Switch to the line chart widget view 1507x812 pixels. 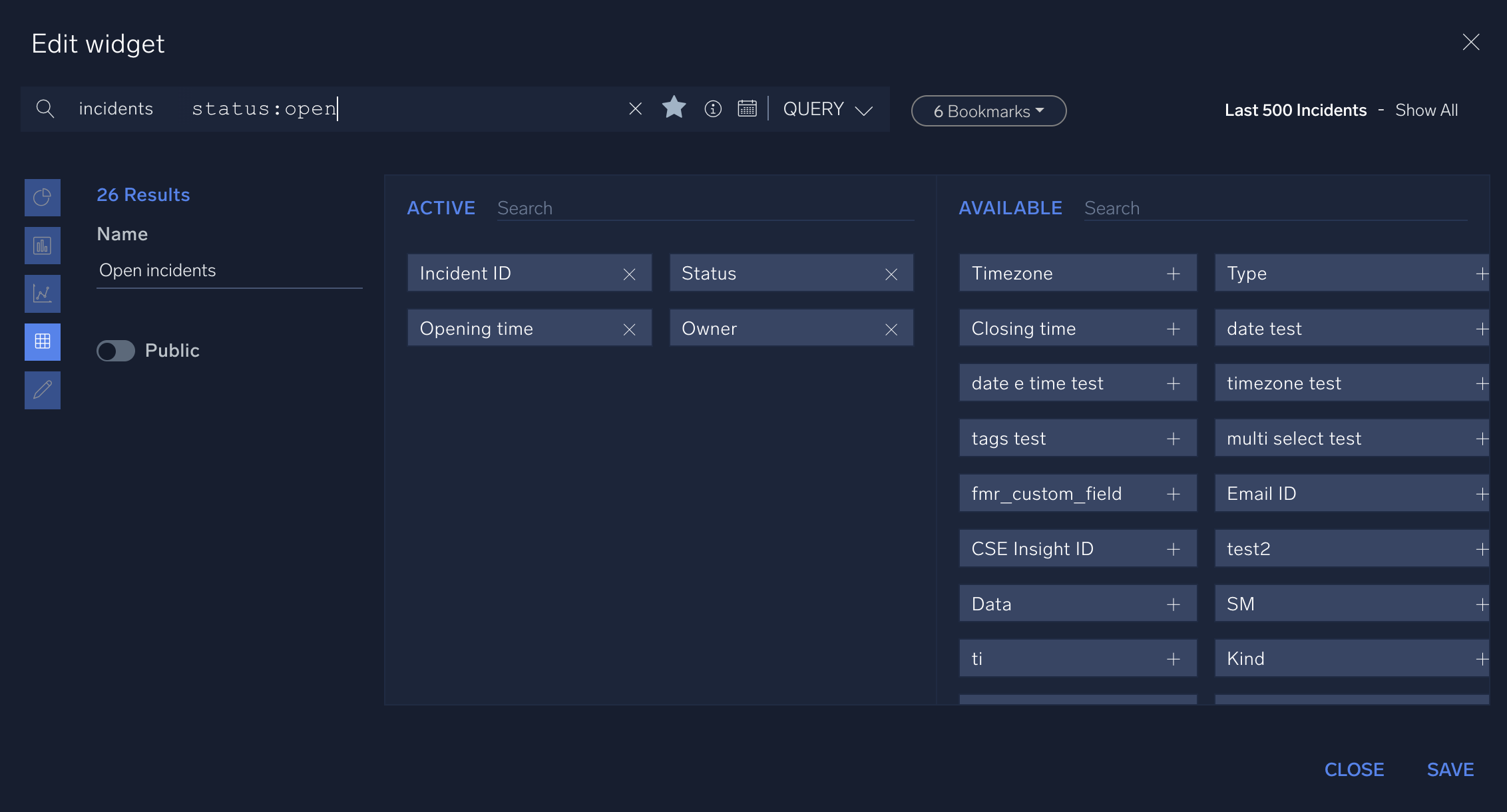point(42,293)
